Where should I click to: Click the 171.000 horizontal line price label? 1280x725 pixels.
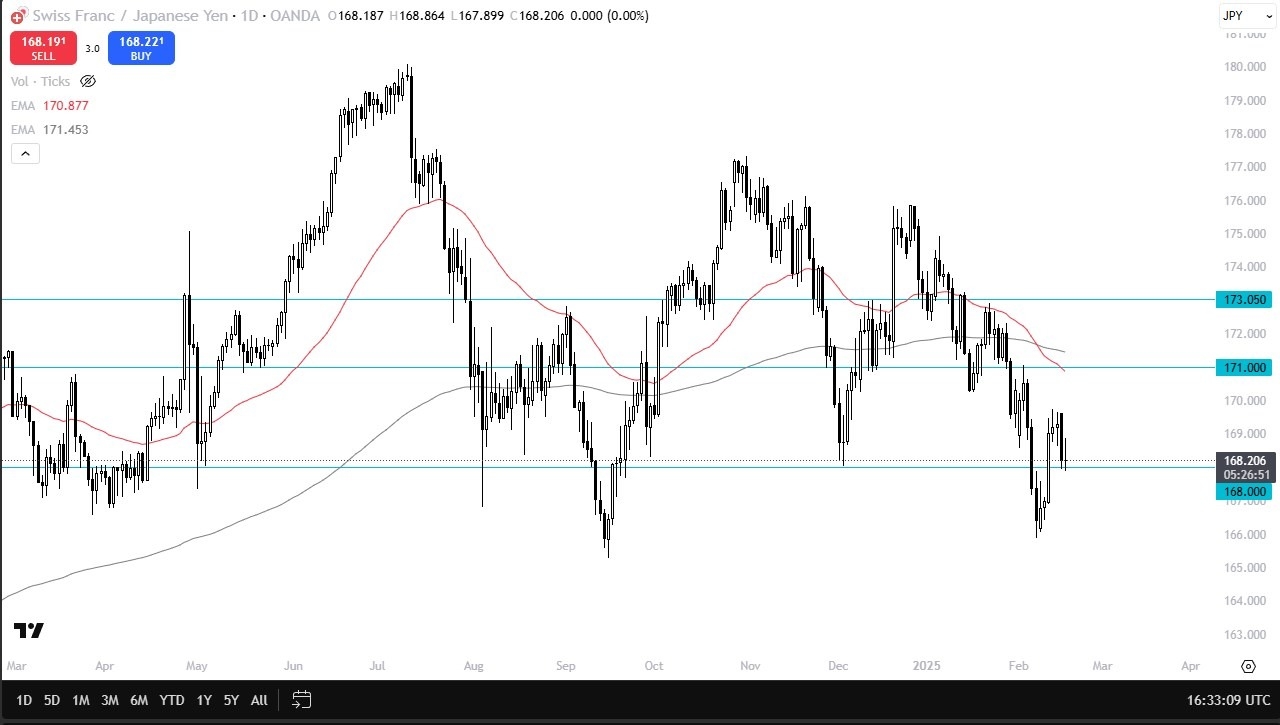tap(1243, 367)
